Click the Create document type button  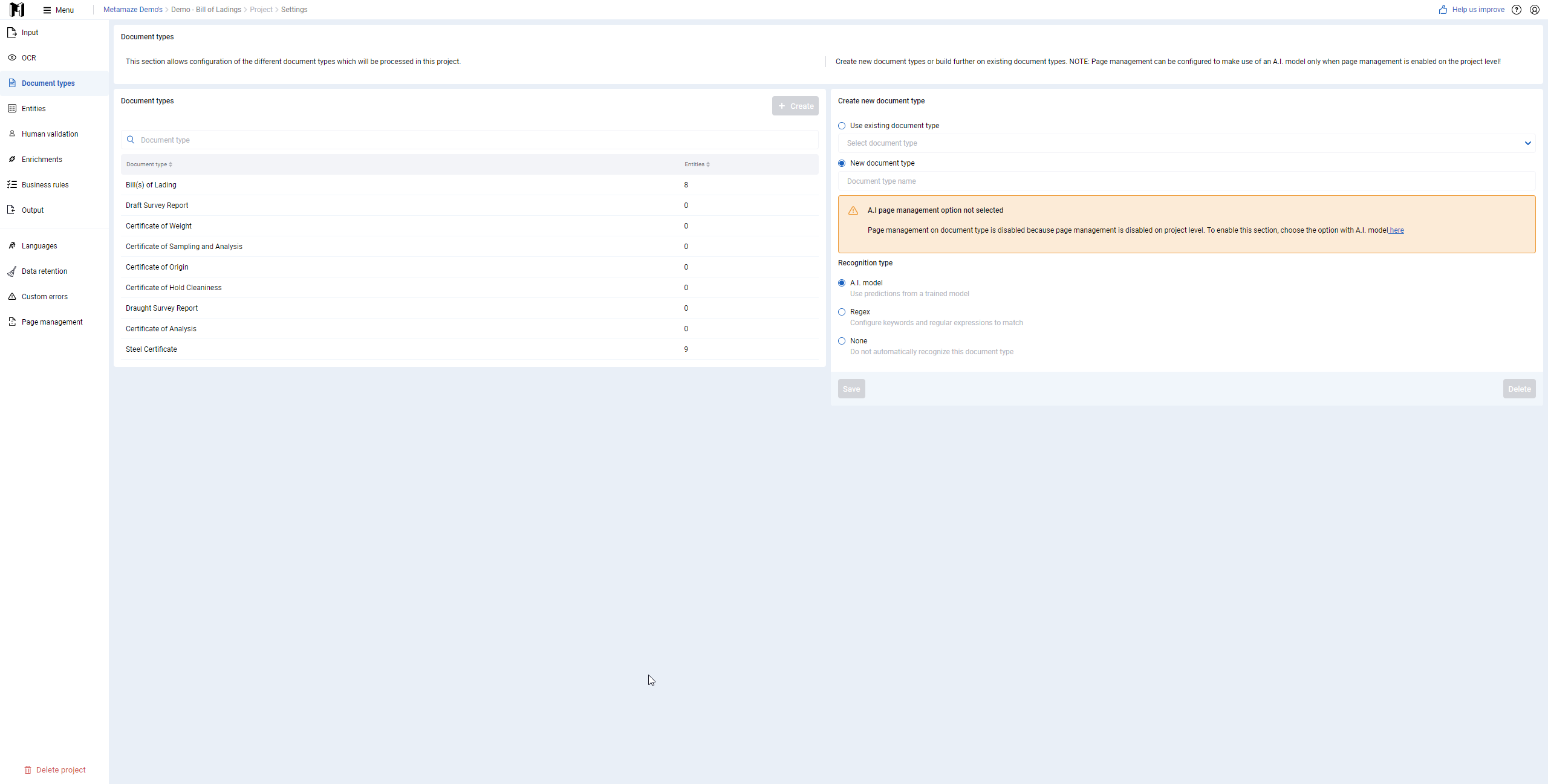(x=795, y=106)
